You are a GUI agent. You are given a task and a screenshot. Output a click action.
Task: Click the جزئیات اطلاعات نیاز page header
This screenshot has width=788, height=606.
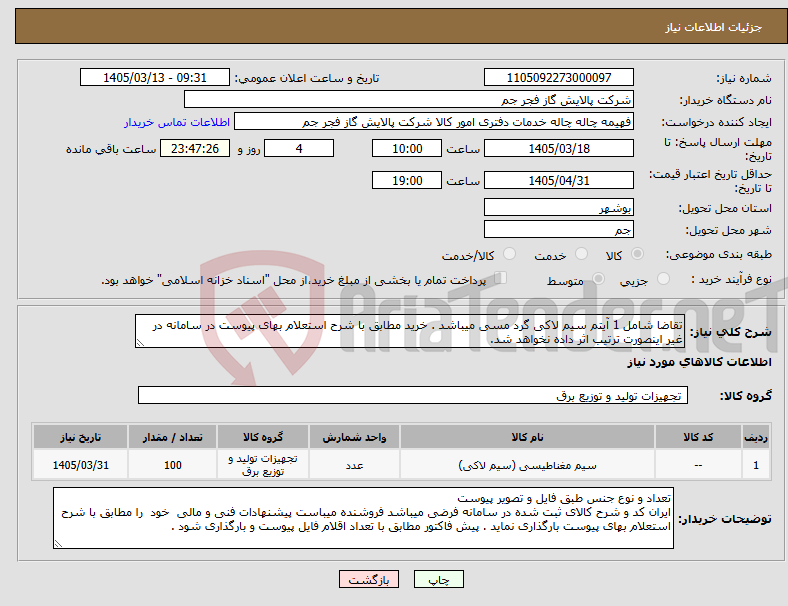click(713, 27)
